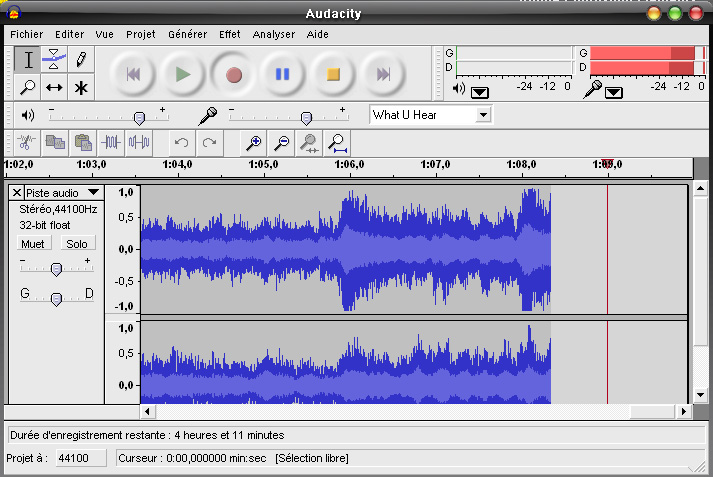Skip to end of track
Screen dimensions: 713x477
click(383, 74)
